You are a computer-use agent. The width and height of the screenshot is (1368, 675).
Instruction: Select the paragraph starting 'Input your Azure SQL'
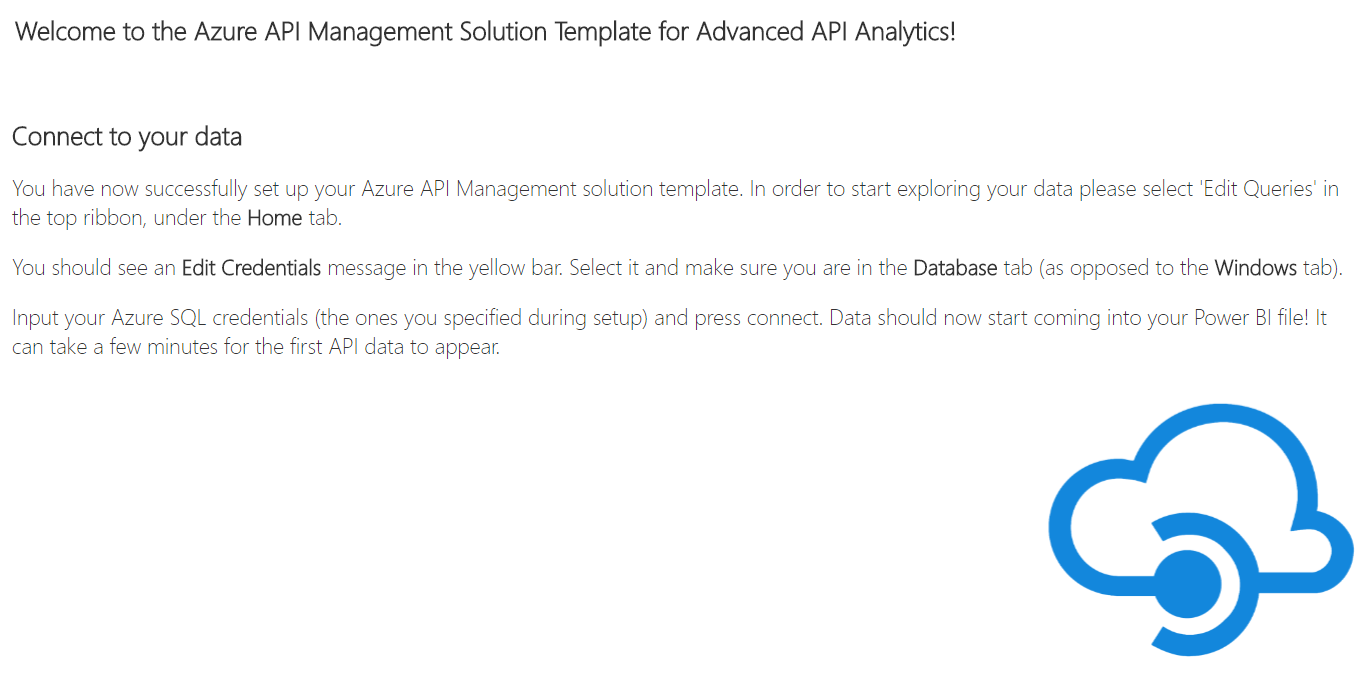point(670,334)
